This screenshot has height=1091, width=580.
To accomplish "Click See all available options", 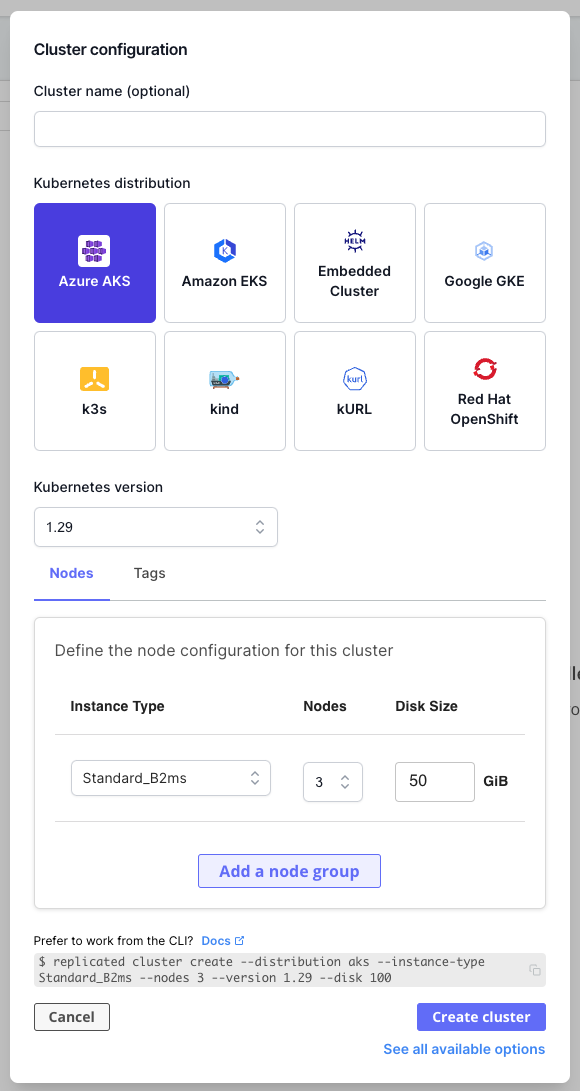I will pyautogui.click(x=464, y=1049).
